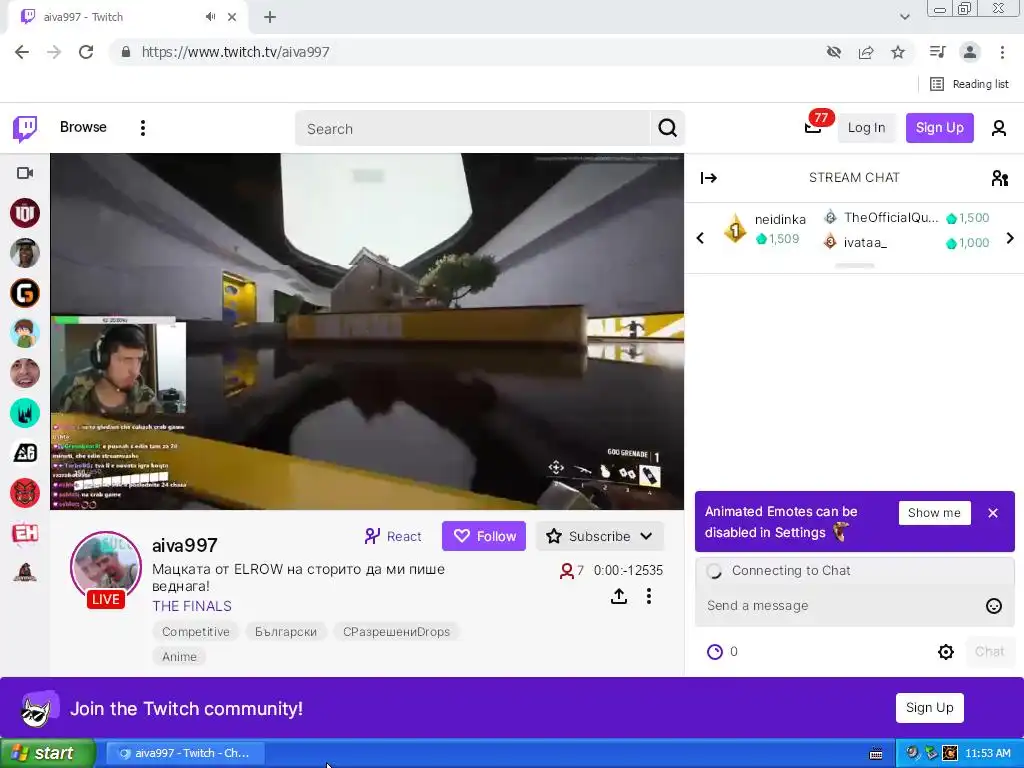Open the Reading list
Viewport: 1024px width, 768px height.
[969, 84]
